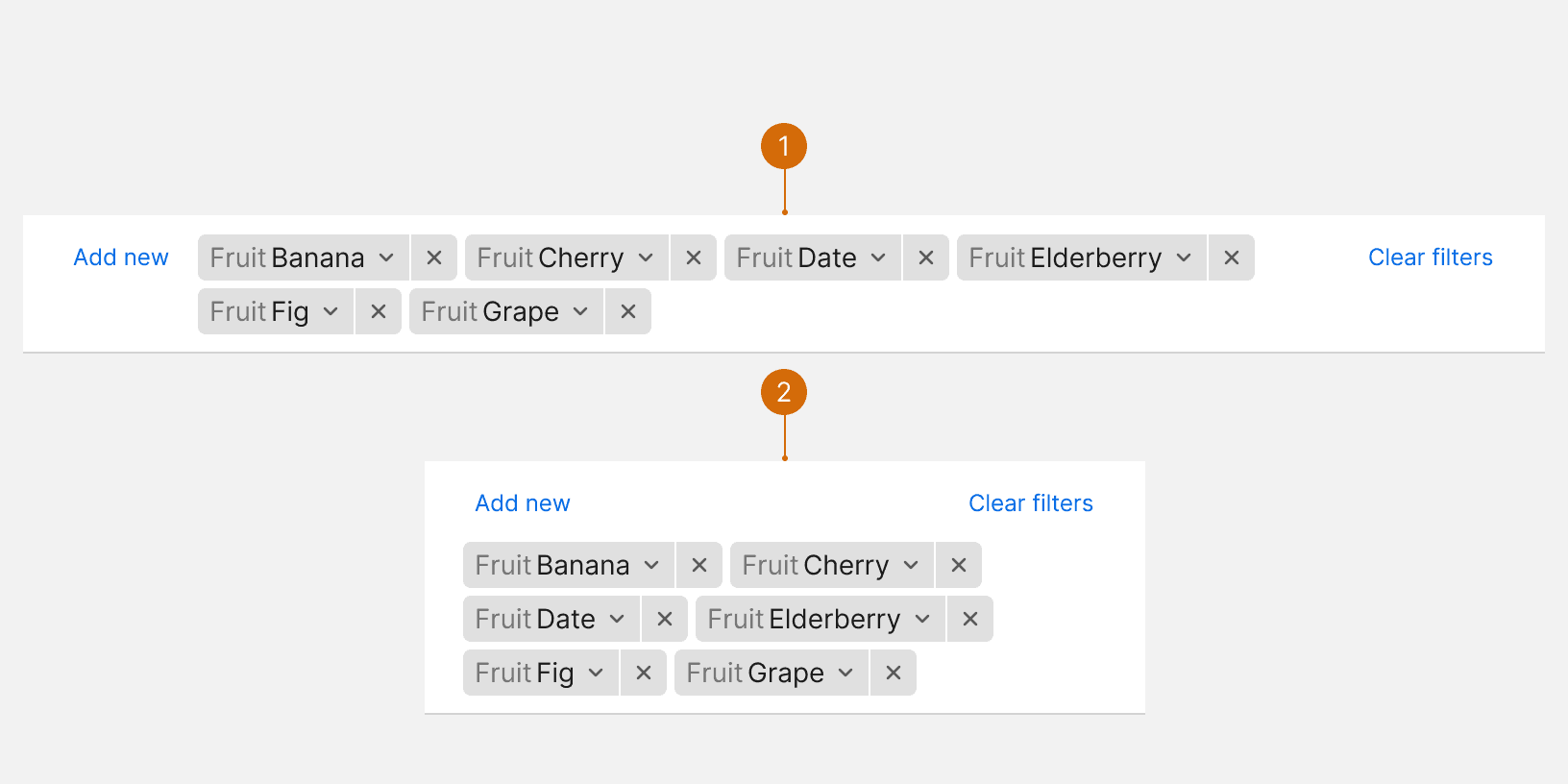Click Add new link in narrow panel
The image size is (1568, 784).
523,503
